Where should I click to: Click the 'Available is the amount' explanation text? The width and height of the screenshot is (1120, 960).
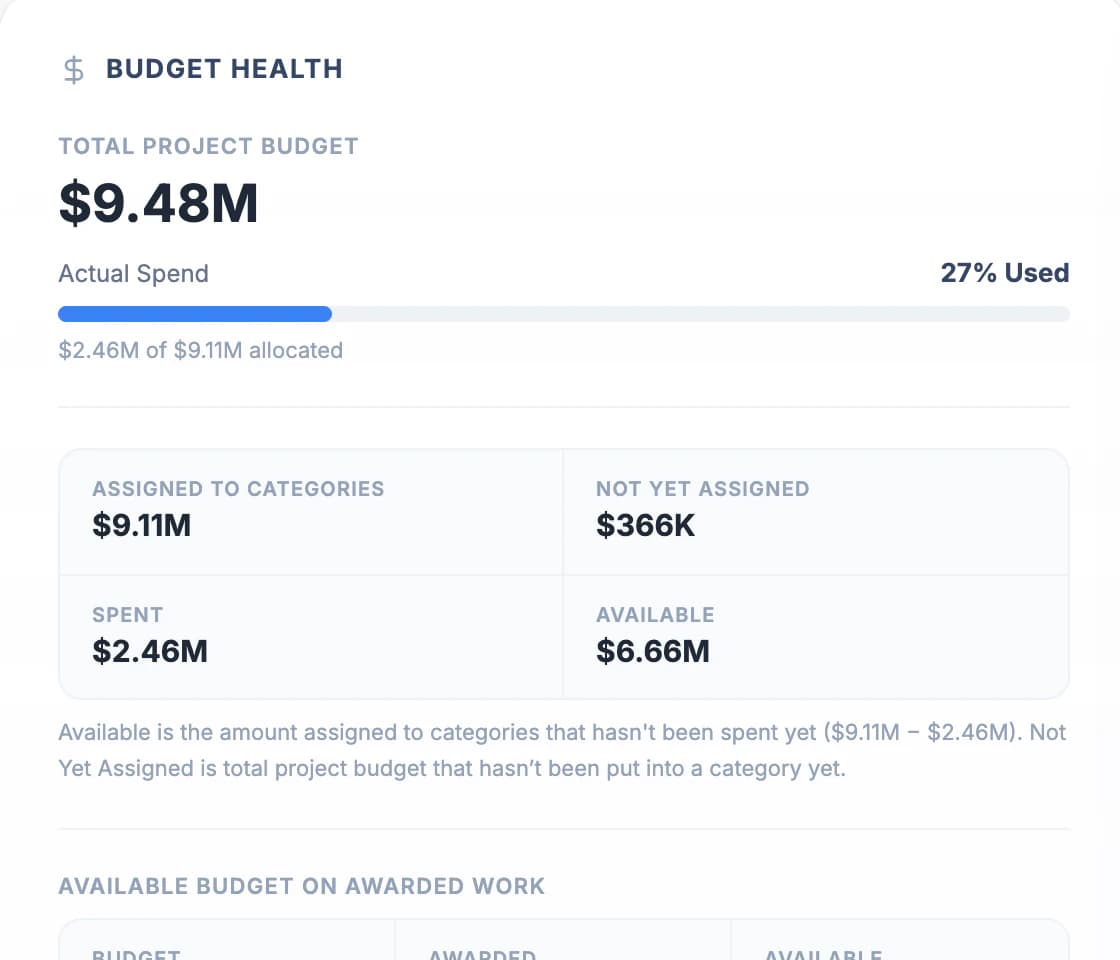pyautogui.click(x=562, y=750)
